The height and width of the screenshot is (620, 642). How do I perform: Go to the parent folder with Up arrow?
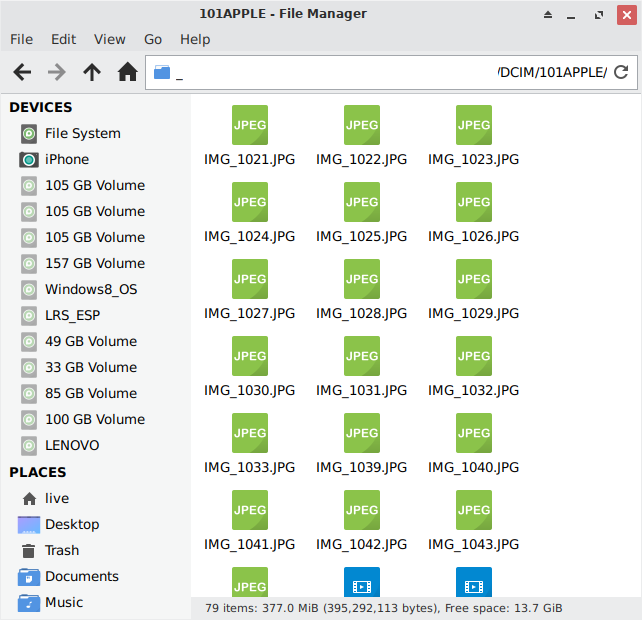[92, 72]
